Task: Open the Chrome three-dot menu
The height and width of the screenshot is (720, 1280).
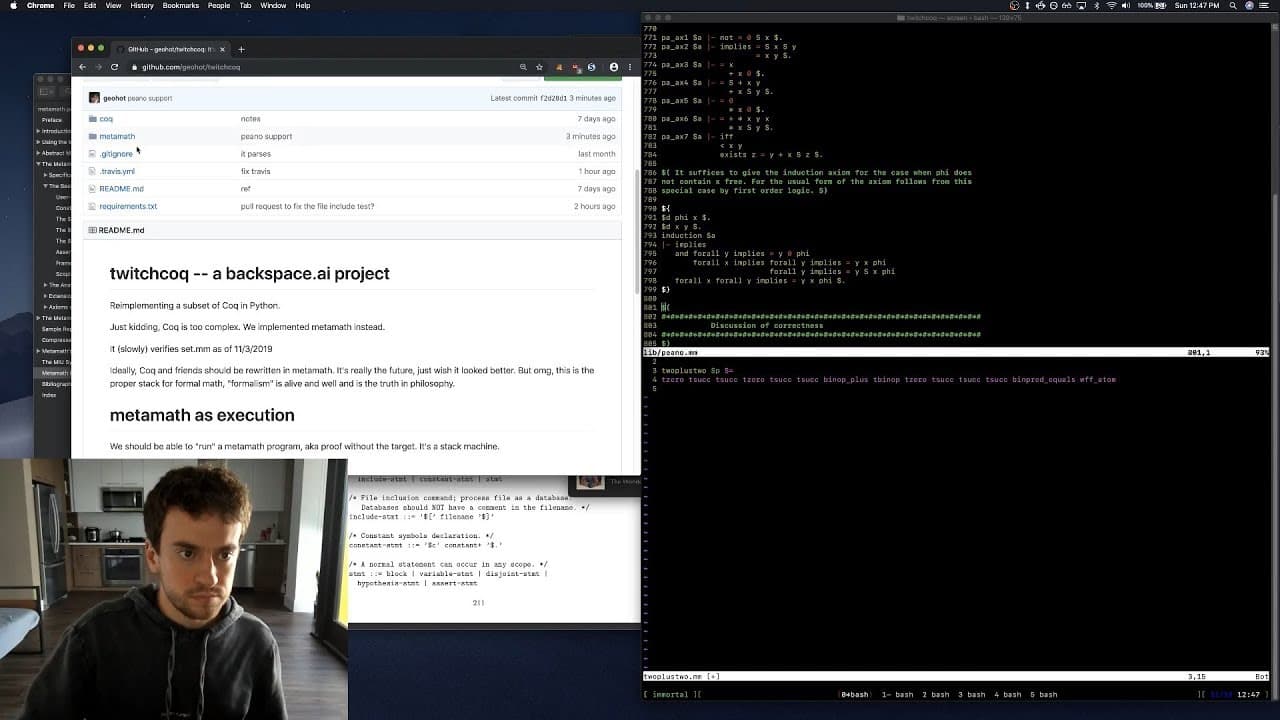Action: (x=629, y=67)
